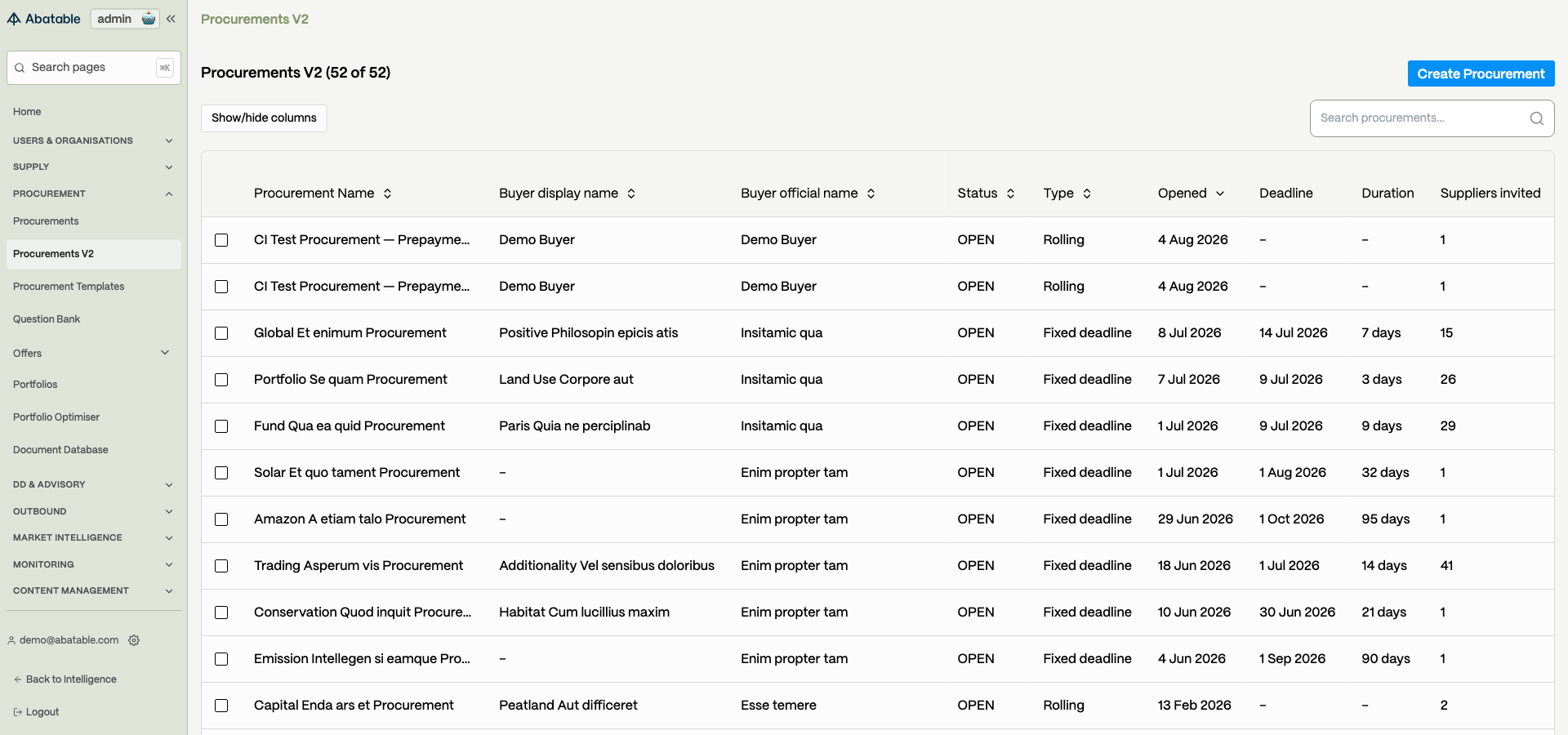Open Procurement Templates page
Screen dimensions: 1568x735
69,287
